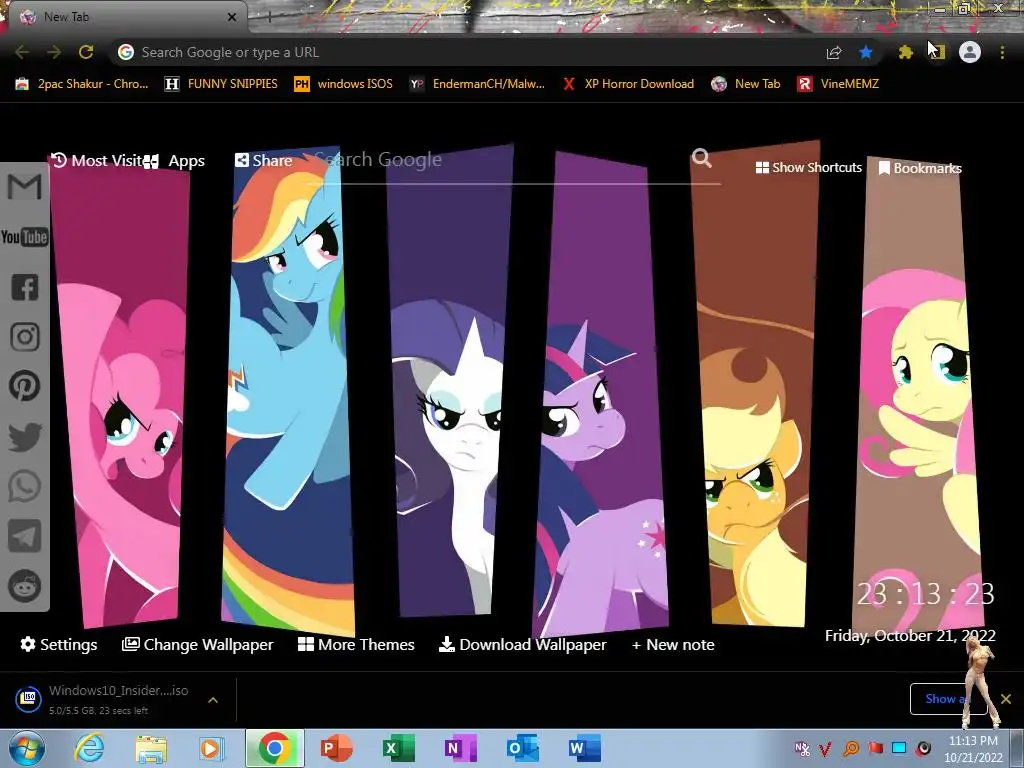The height and width of the screenshot is (768, 1024).
Task: Go back to previous page
Action: [x=22, y=52]
